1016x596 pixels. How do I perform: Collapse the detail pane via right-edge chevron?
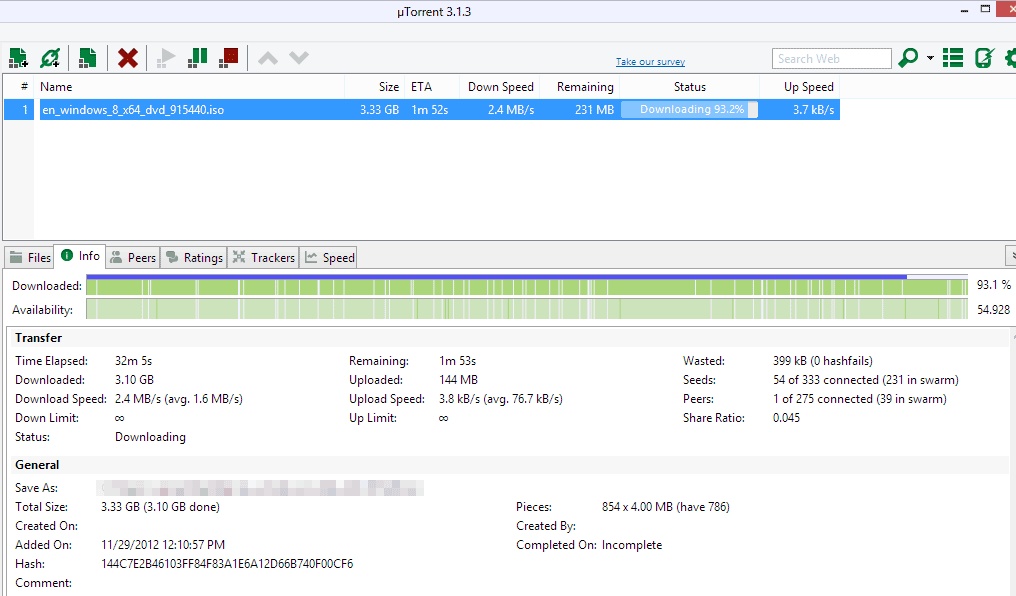(x=1010, y=255)
